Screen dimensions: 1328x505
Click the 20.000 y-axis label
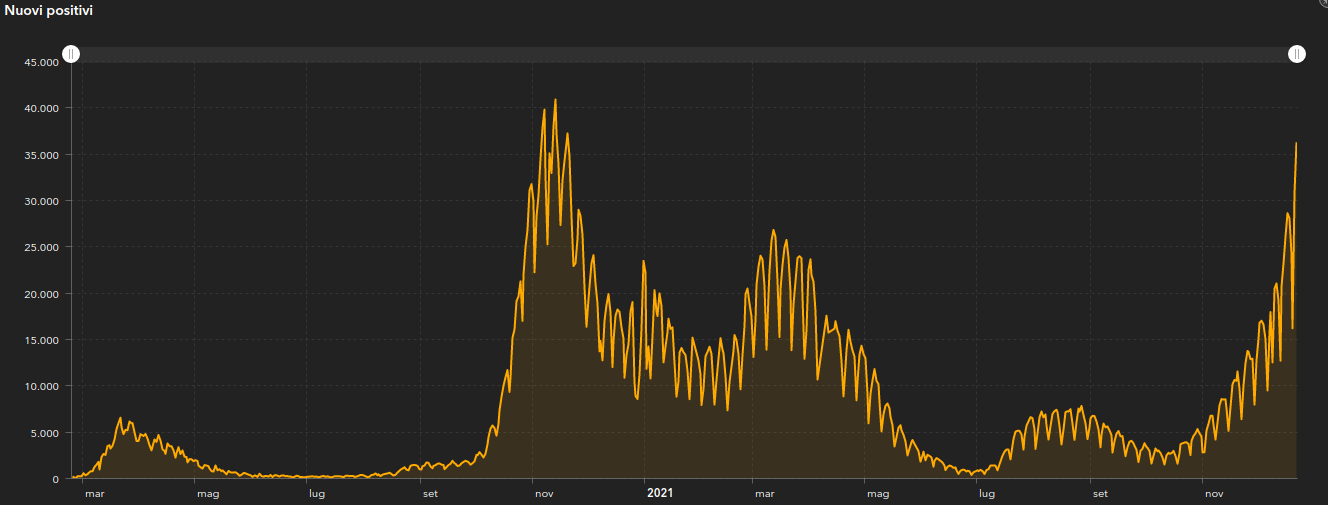[42, 294]
